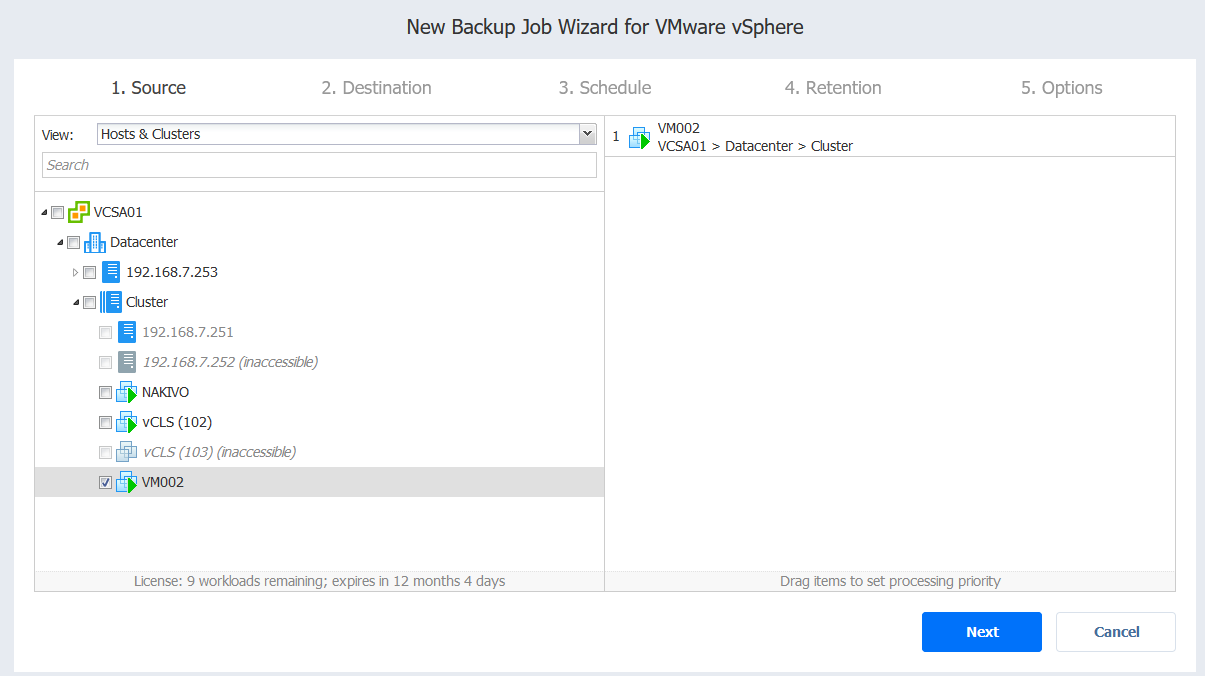Tick the NAKIVO VM checkbox
1205x676 pixels.
click(105, 393)
